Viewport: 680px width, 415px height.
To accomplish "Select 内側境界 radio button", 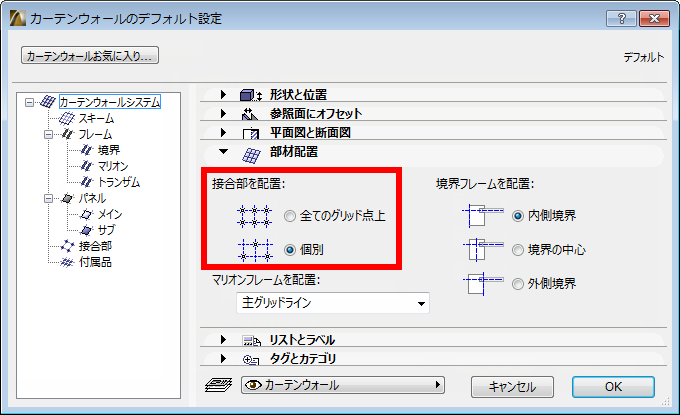I will 518,216.
